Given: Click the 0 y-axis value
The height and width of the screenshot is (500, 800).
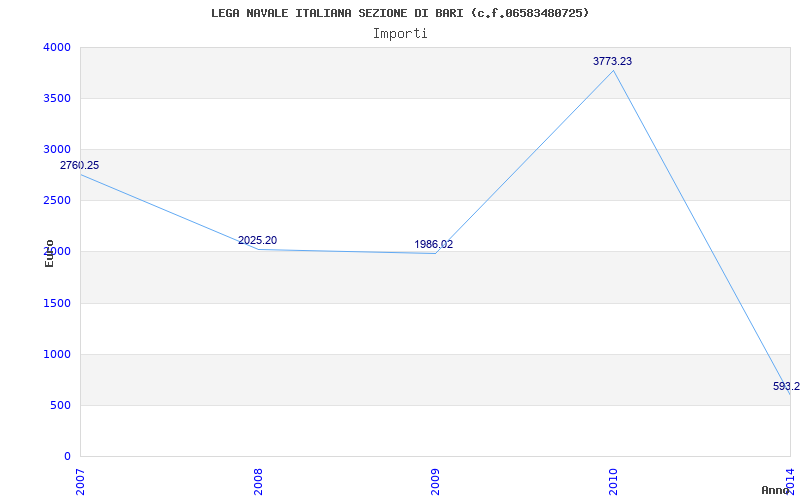Looking at the screenshot, I should point(68,456).
